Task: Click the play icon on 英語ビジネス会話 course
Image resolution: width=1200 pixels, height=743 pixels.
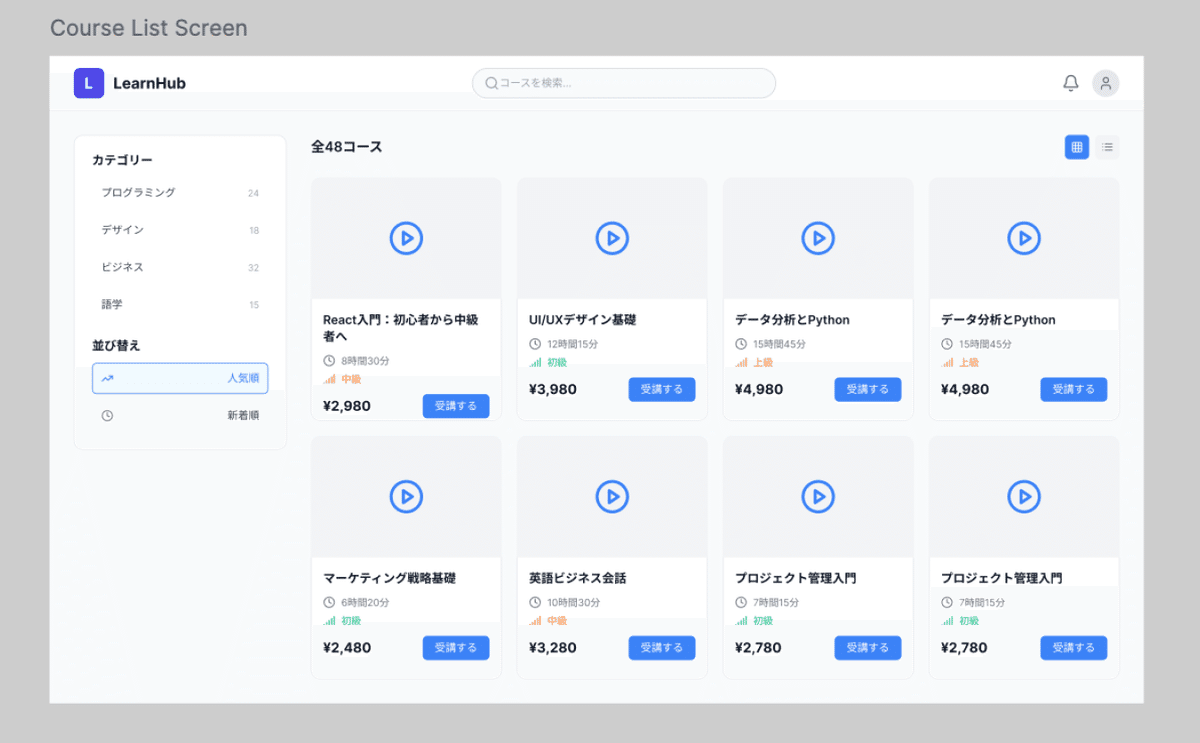Action: (x=612, y=496)
